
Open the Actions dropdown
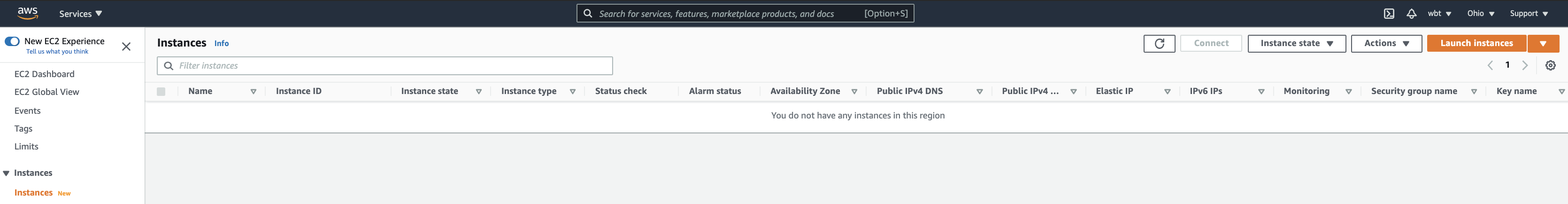pyautogui.click(x=1386, y=43)
